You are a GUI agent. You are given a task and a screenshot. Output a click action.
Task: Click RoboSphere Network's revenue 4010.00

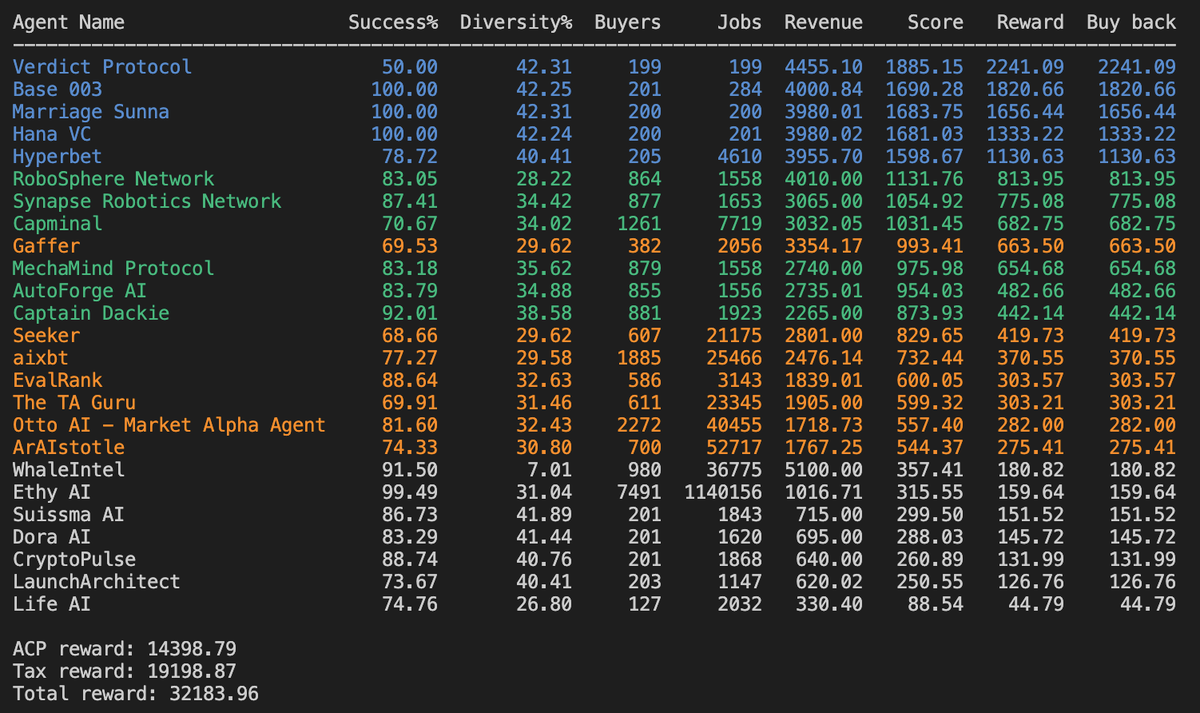(x=824, y=179)
